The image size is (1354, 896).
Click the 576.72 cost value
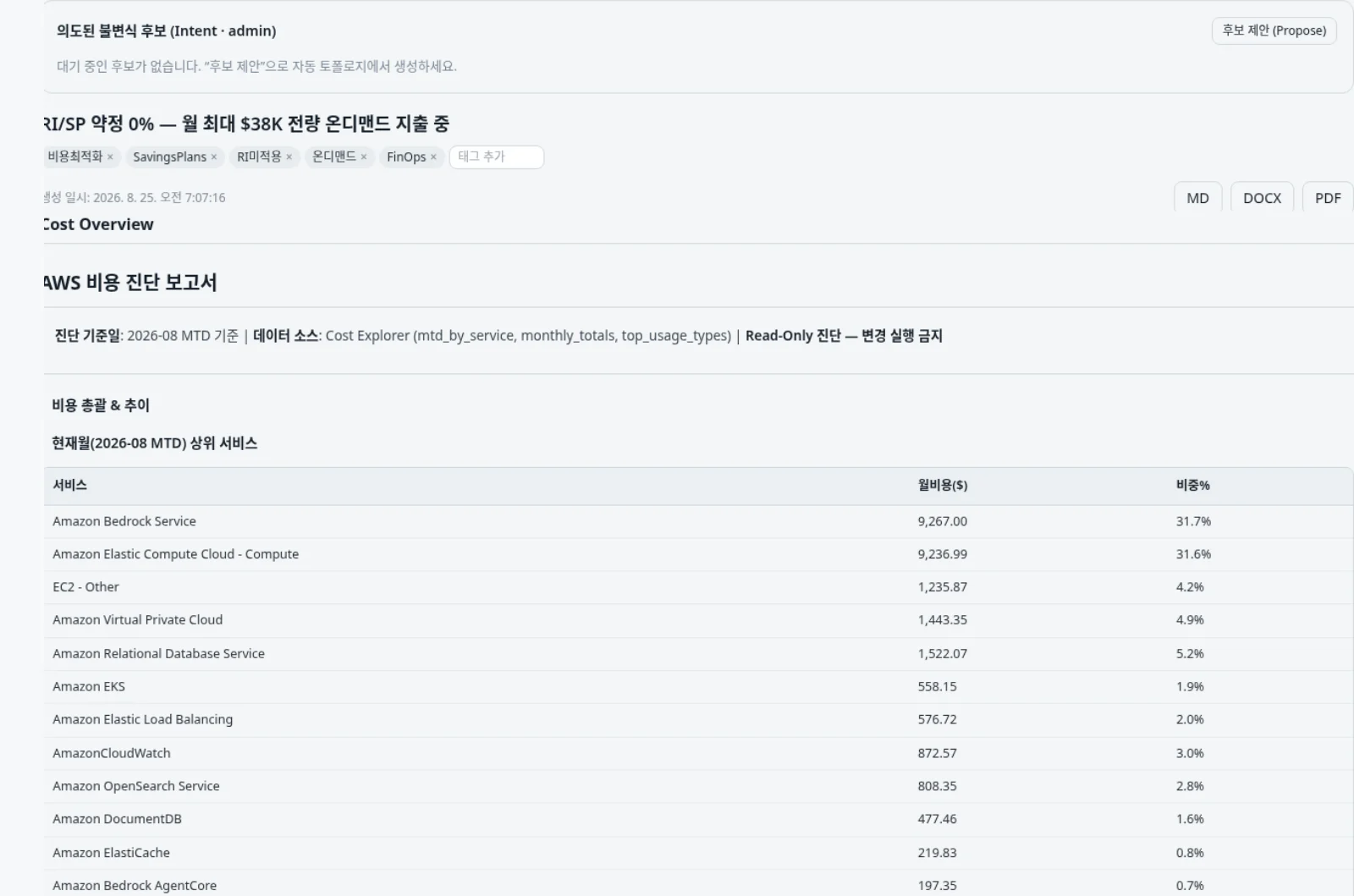click(x=937, y=720)
